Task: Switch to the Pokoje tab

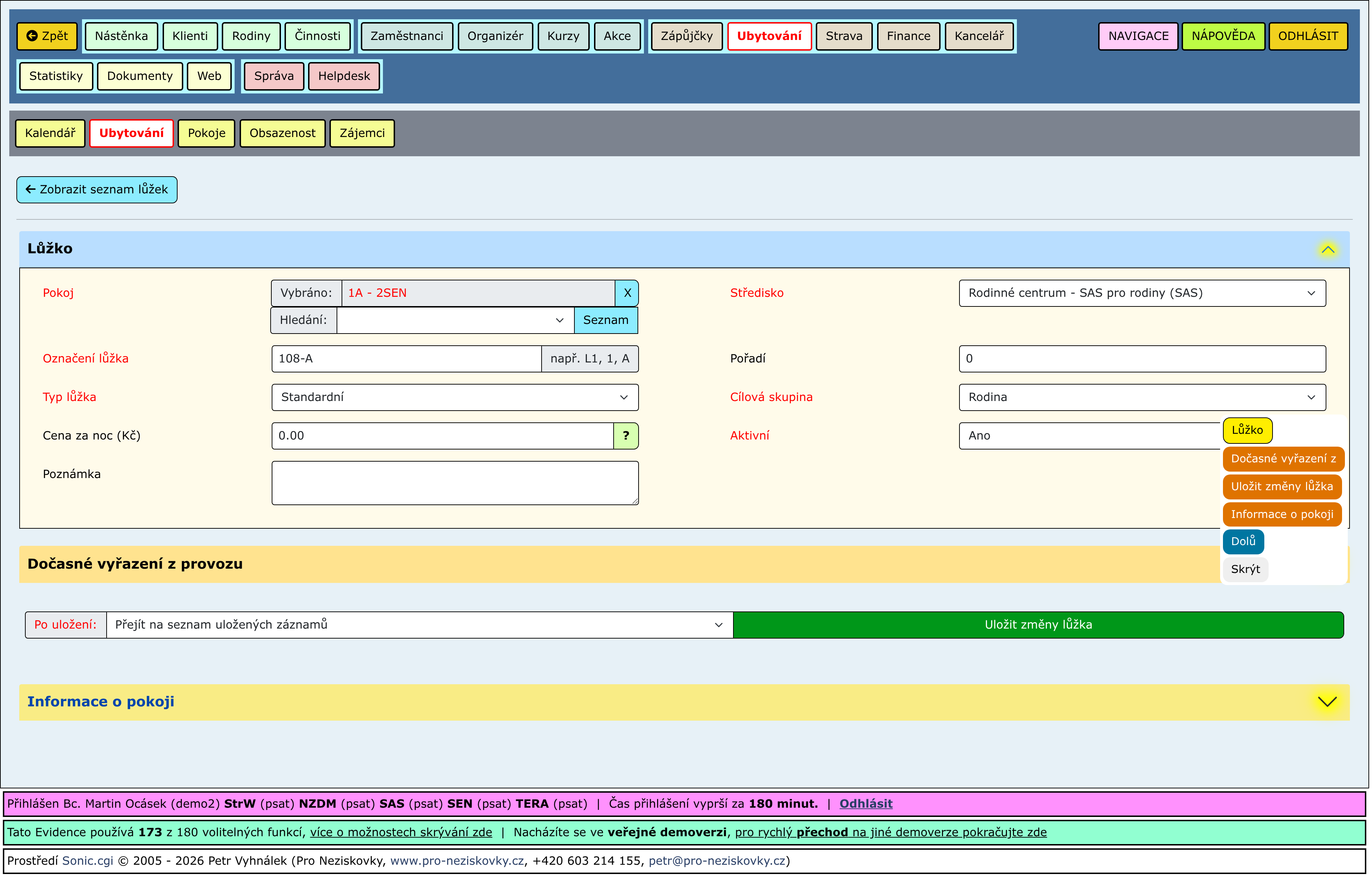Action: click(206, 133)
